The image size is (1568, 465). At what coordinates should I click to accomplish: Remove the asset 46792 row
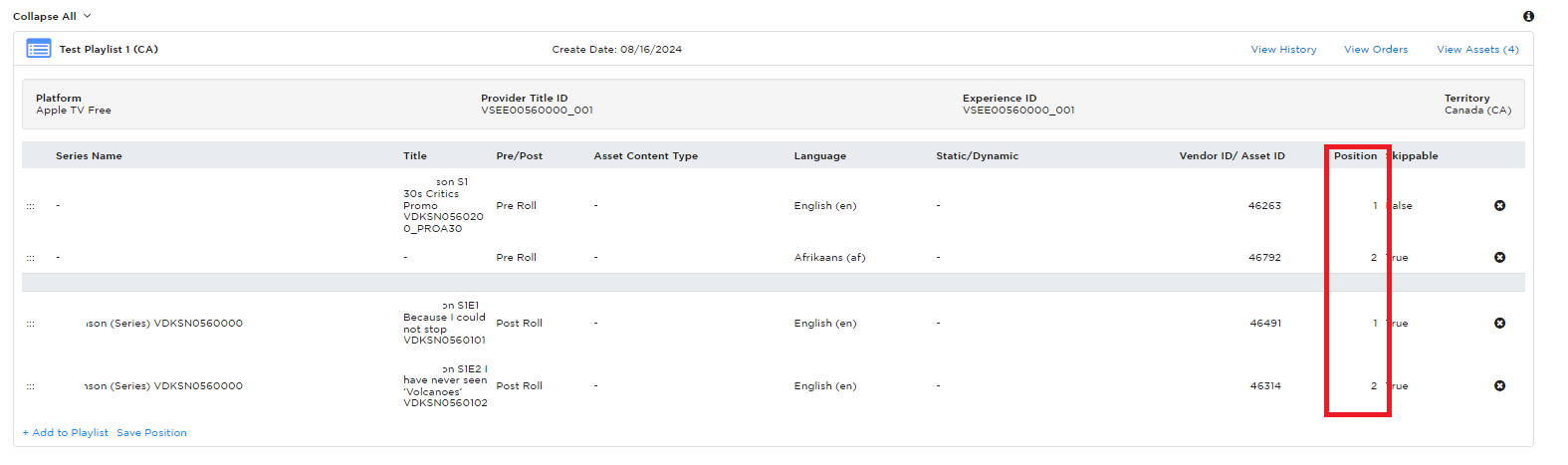pyautogui.click(x=1499, y=258)
